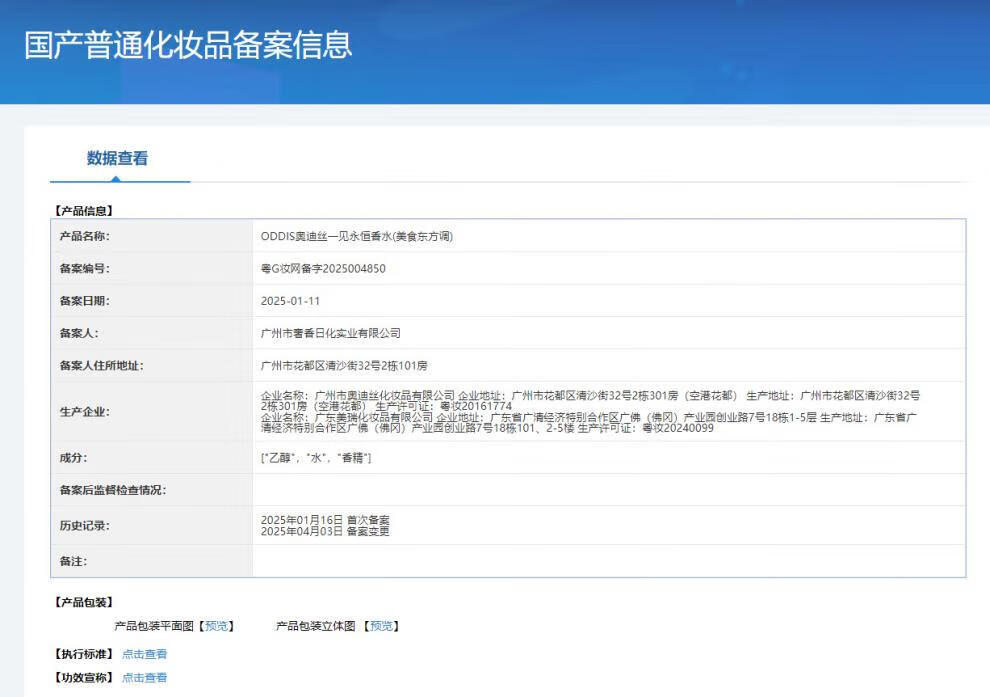Image resolution: width=990 pixels, height=697 pixels.
Task: Select the product name ODDIS奥迪丝一见永恒香水 text
Action: [x=356, y=237]
